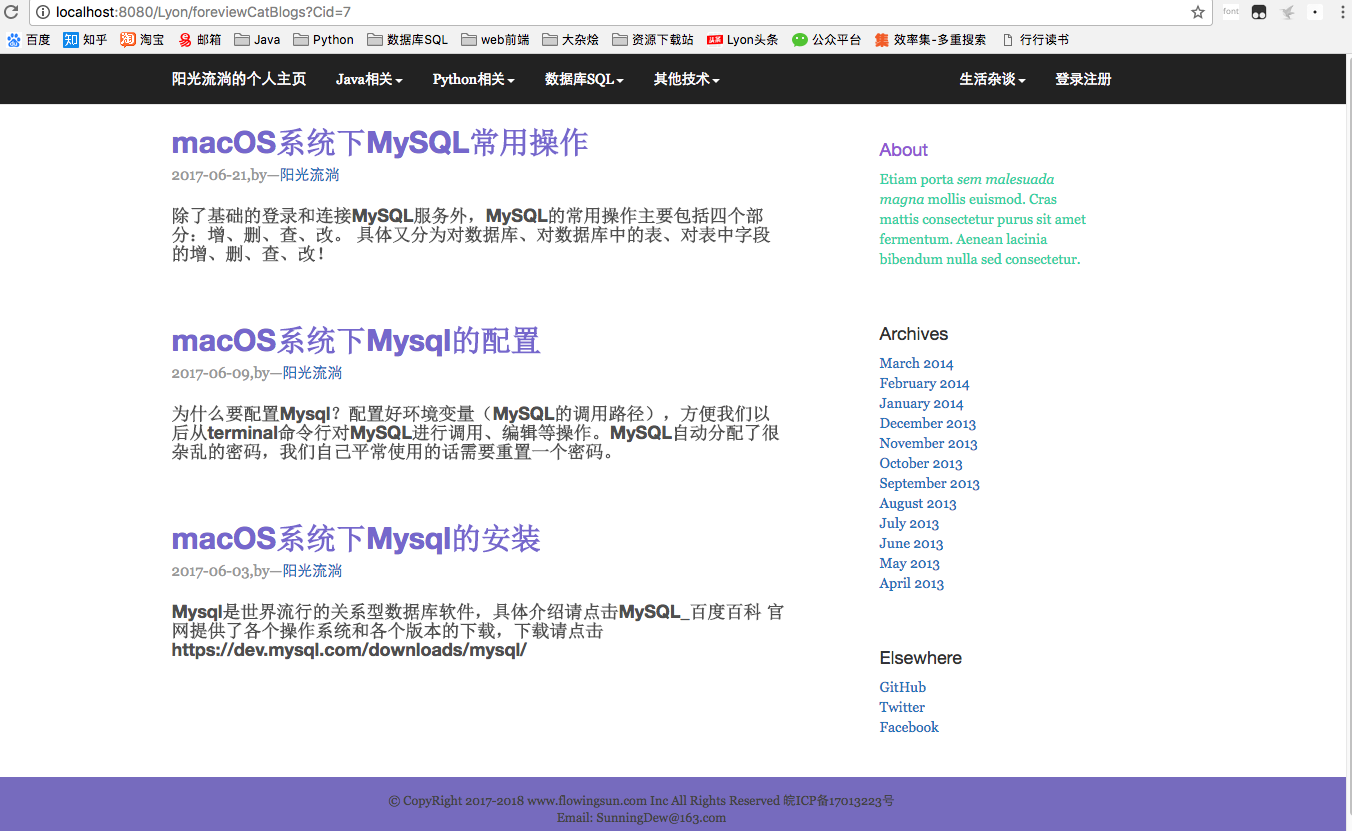Open the 大杂烩 bookmarks folder
This screenshot has width=1352, height=831.
570,40
